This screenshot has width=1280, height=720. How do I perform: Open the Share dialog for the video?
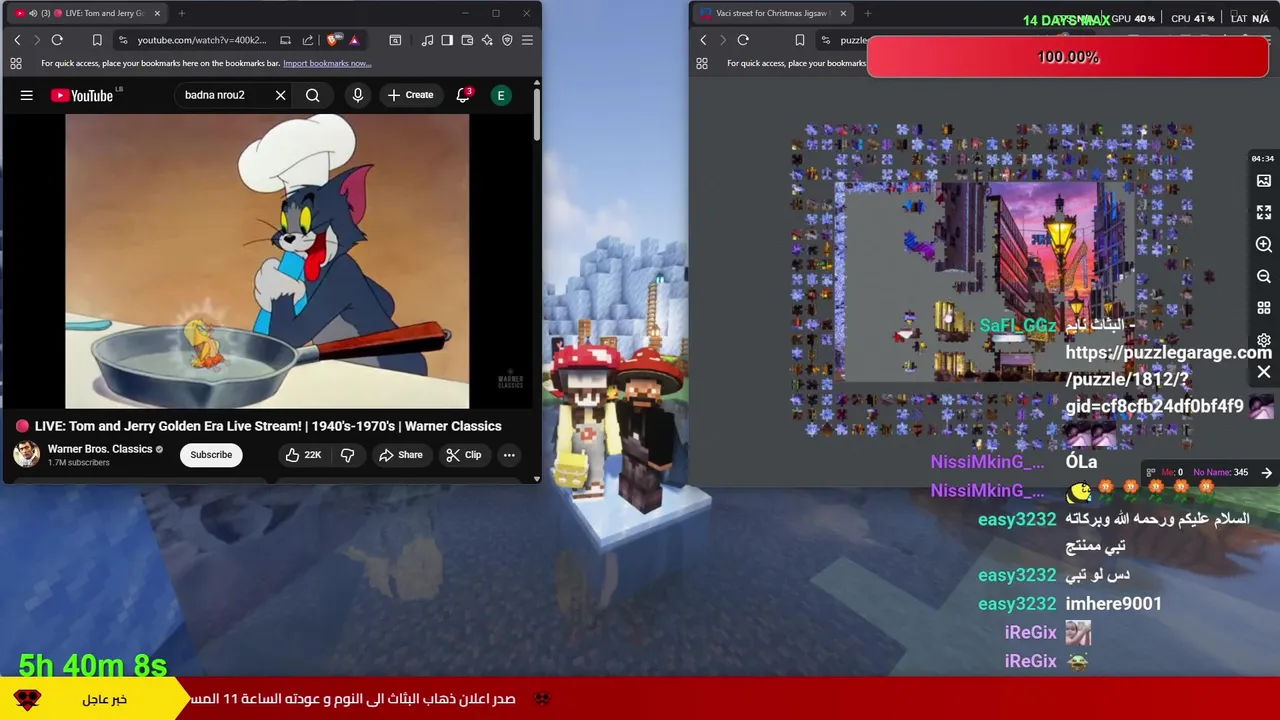click(x=400, y=455)
